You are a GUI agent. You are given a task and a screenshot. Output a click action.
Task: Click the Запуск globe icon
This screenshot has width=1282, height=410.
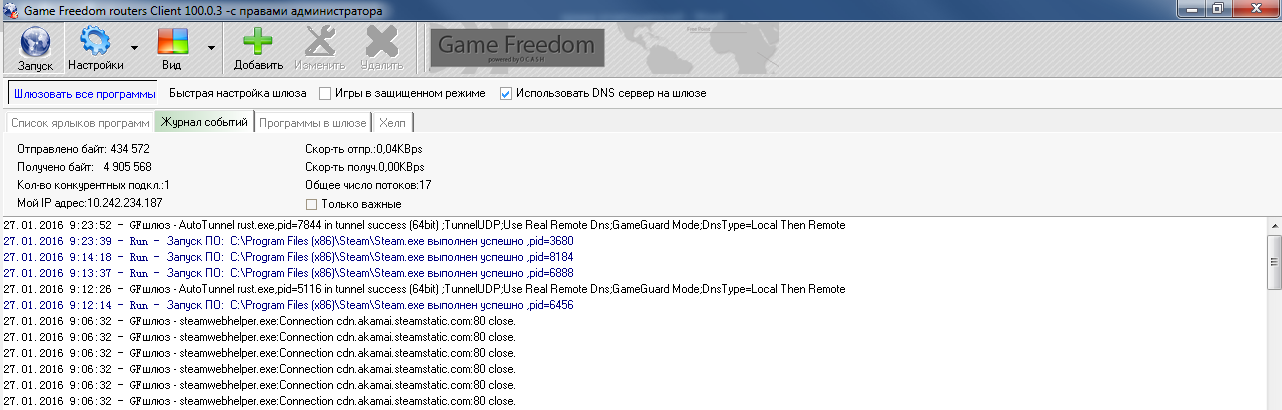click(x=35, y=43)
